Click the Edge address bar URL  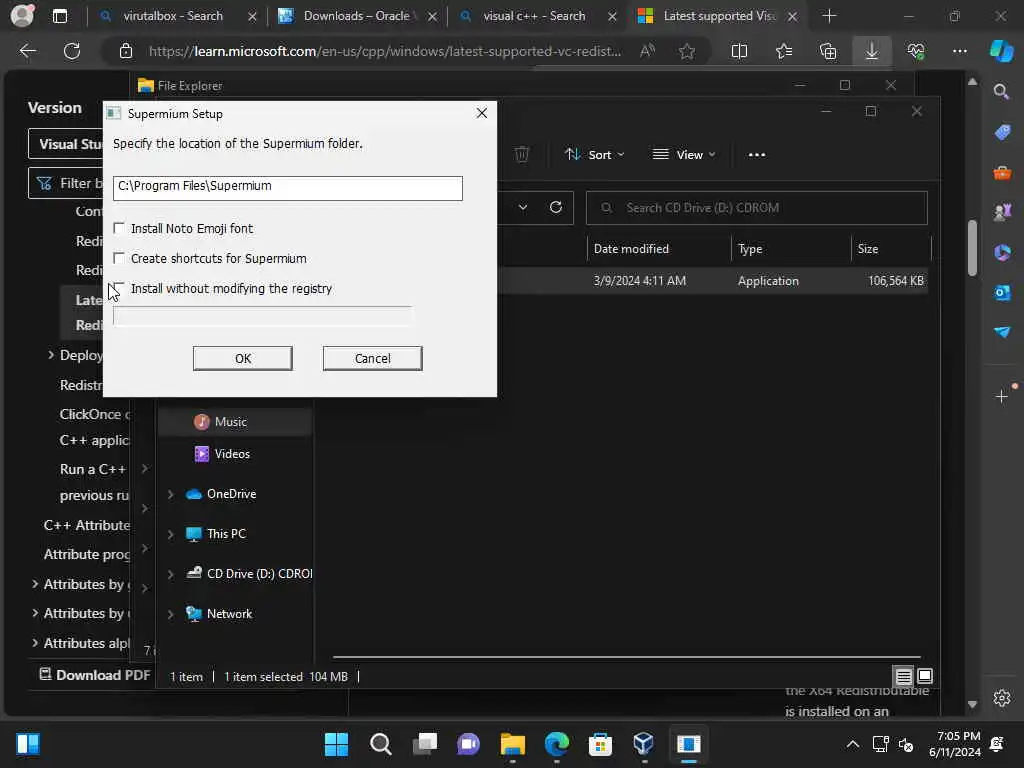(385, 51)
